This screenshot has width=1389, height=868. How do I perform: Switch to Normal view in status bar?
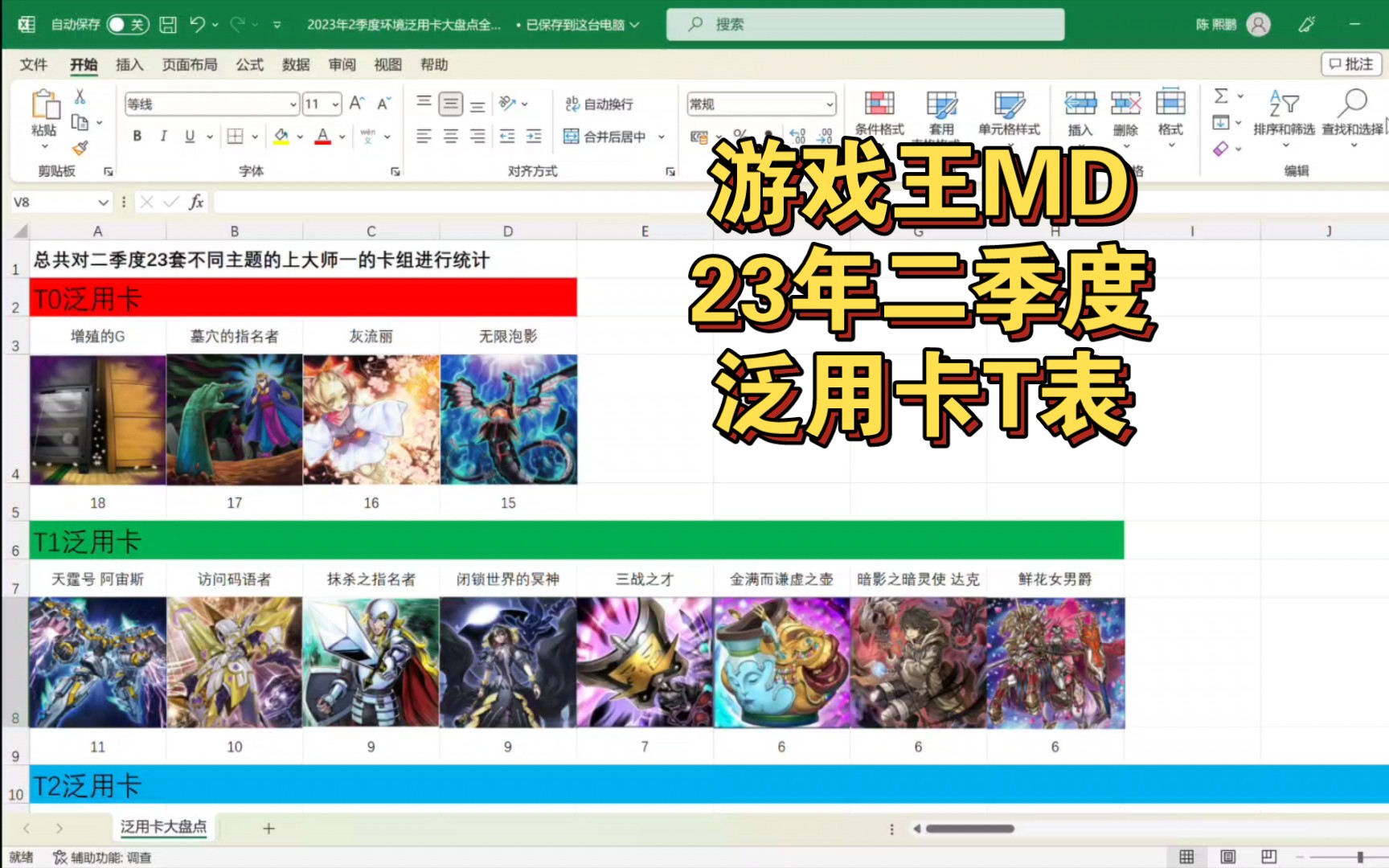pyautogui.click(x=1186, y=857)
